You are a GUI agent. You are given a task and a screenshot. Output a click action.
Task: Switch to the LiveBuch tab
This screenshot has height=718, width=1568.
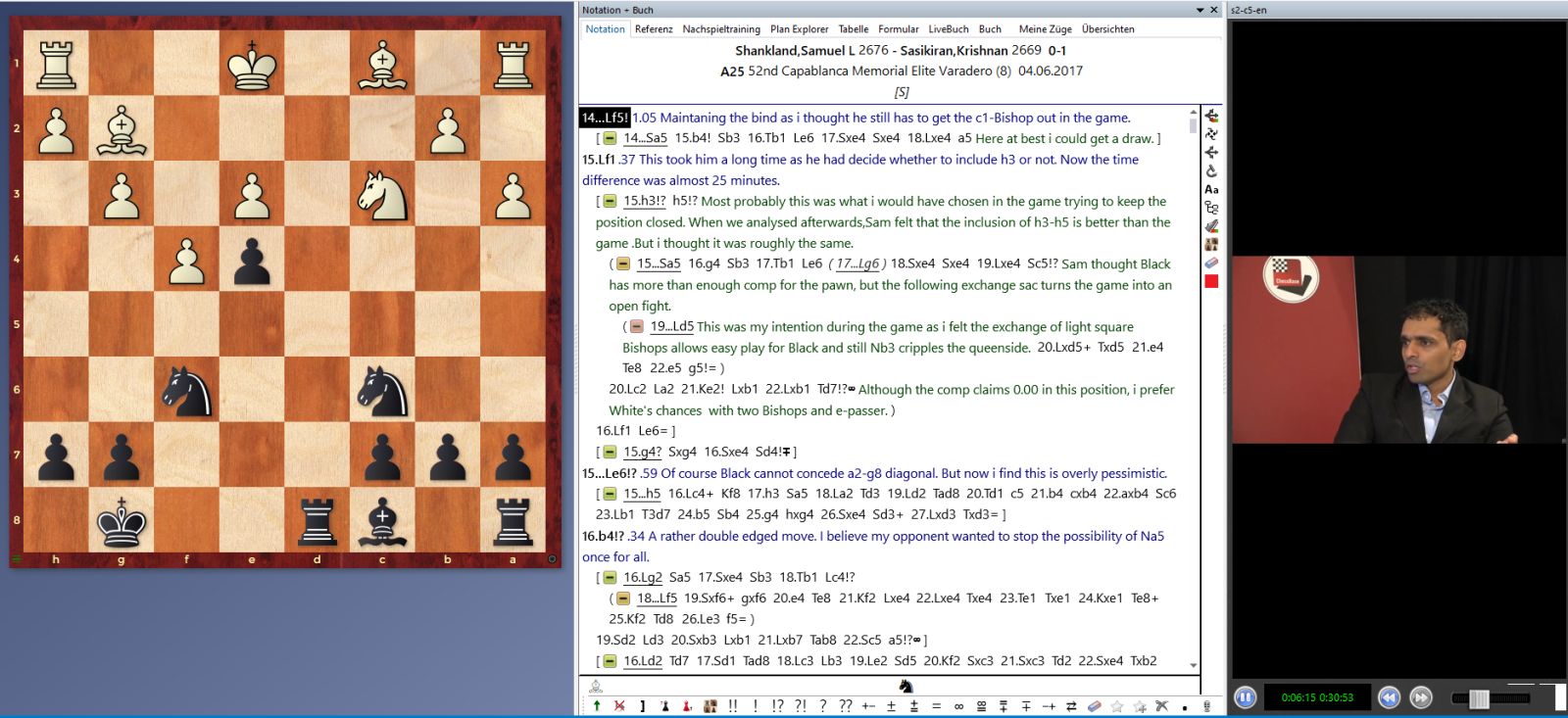948,29
